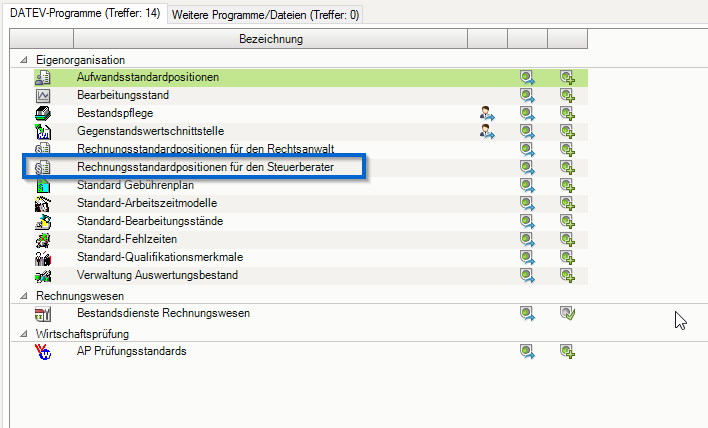Viewport: 708px width, 428px height.
Task: Click the Bezeichnung column header
Action: pos(270,39)
